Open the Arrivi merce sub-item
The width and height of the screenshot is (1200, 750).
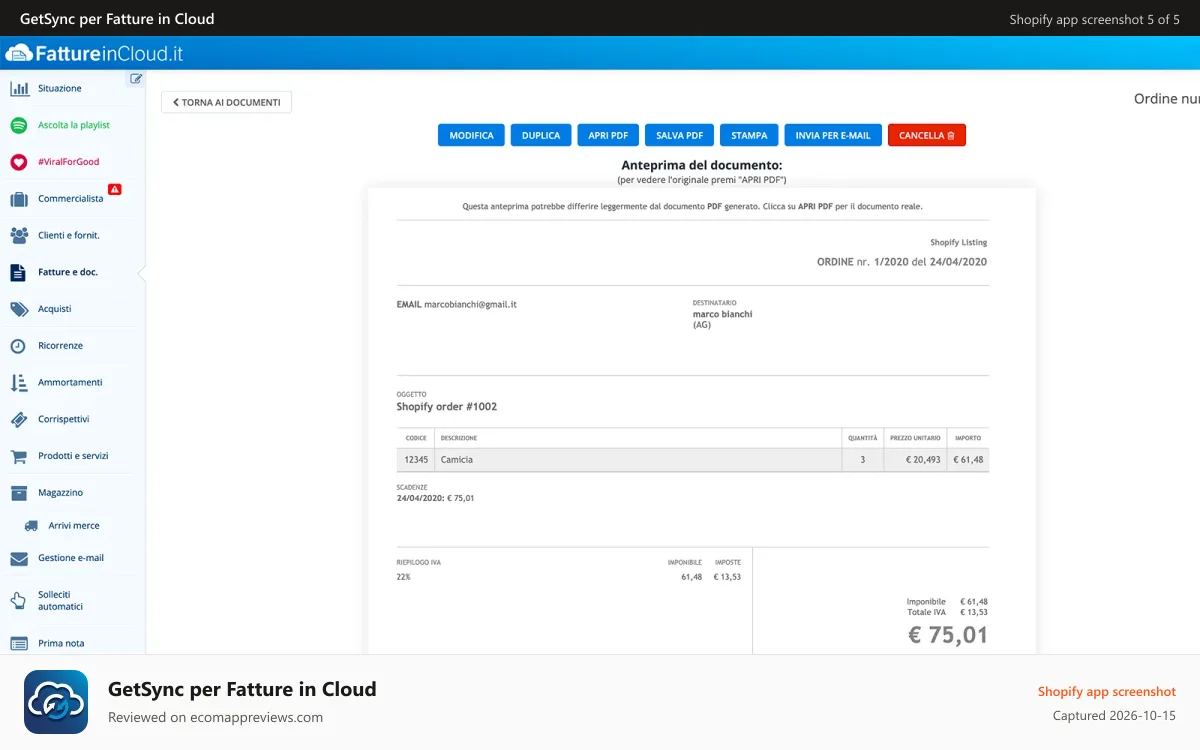pos(74,526)
